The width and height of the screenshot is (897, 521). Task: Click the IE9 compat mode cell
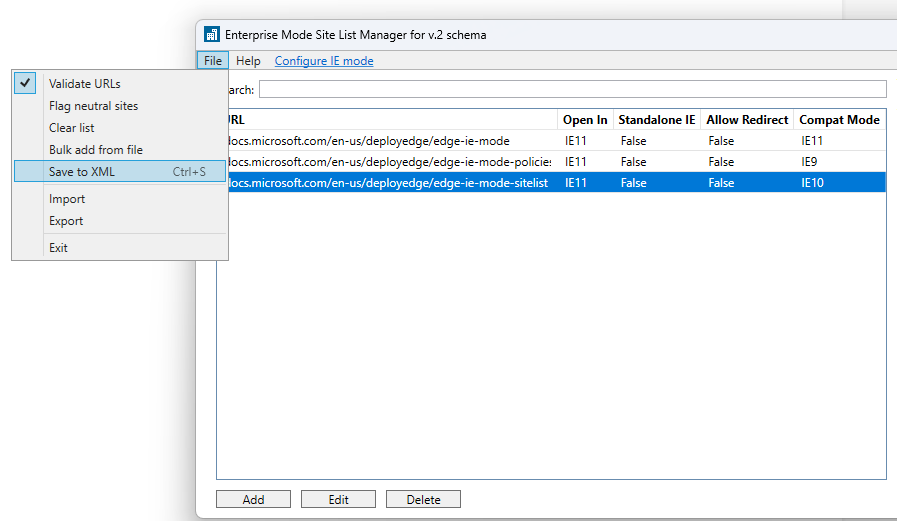tap(809, 162)
